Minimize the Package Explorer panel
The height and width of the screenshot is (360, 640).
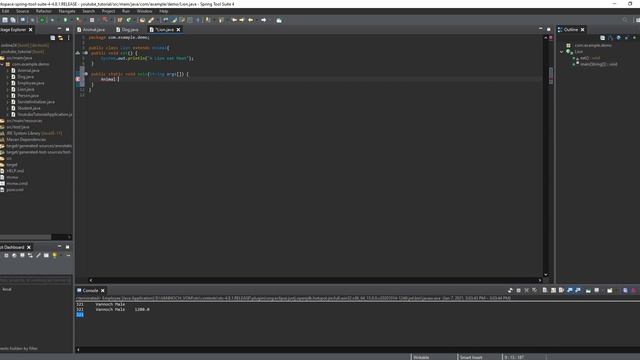point(59,29)
